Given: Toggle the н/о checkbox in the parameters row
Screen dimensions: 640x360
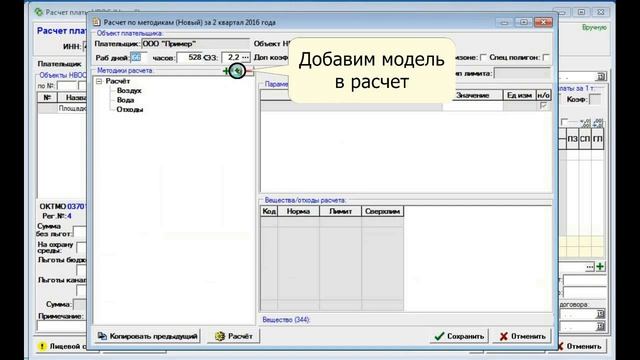Looking at the screenshot, I should [x=543, y=106].
